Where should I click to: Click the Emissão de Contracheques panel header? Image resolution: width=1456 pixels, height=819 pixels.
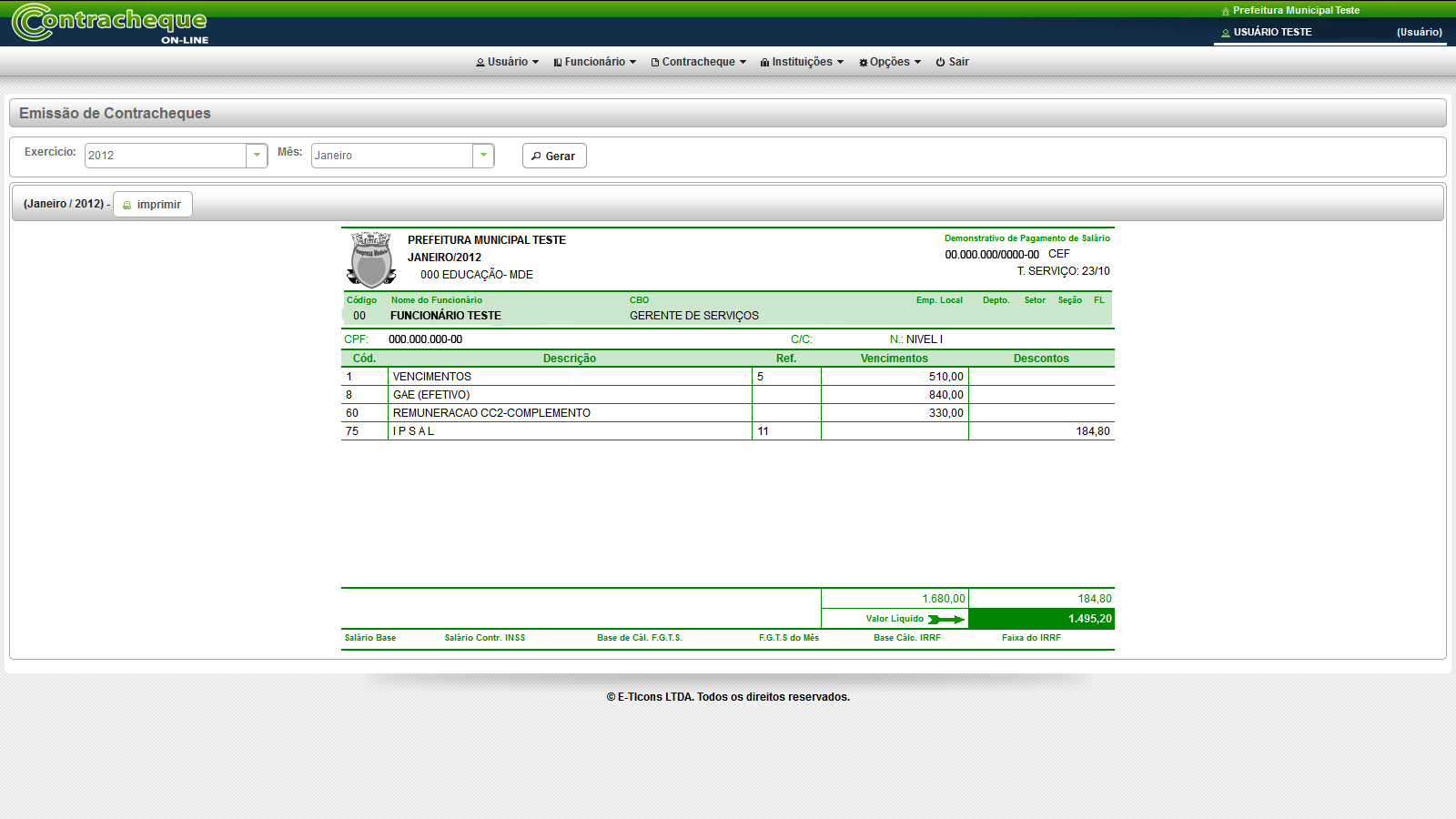727,114
